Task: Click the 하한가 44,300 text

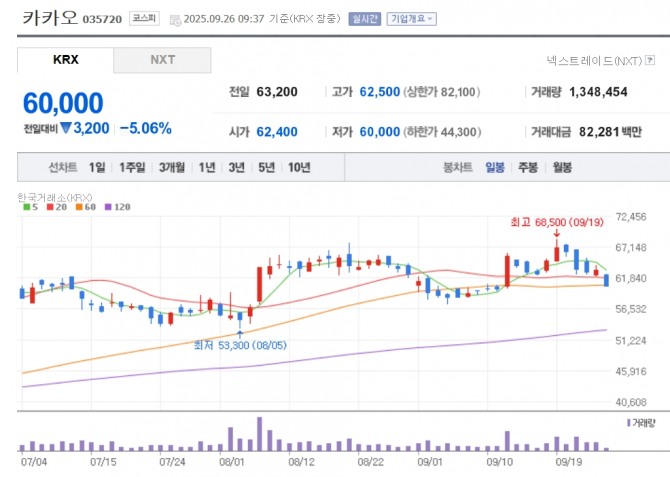Action: point(442,132)
